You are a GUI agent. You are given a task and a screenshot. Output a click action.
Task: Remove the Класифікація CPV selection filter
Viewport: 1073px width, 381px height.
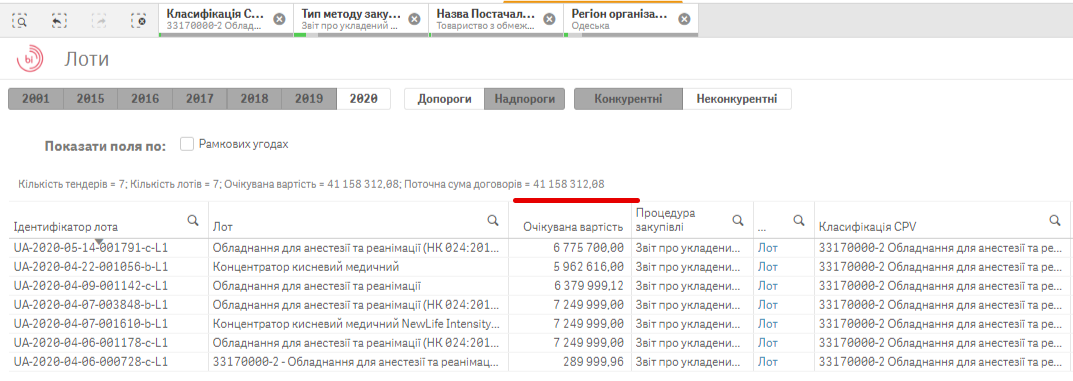coord(279,19)
